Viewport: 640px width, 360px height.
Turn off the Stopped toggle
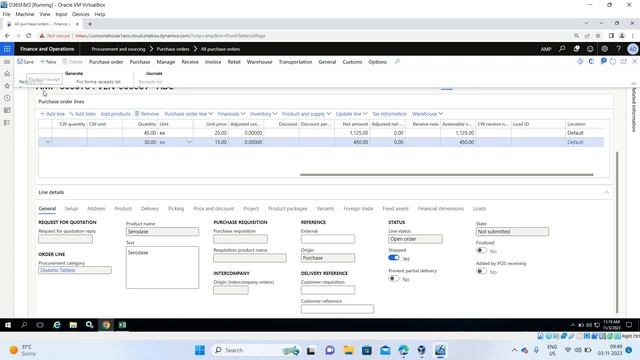[394, 258]
